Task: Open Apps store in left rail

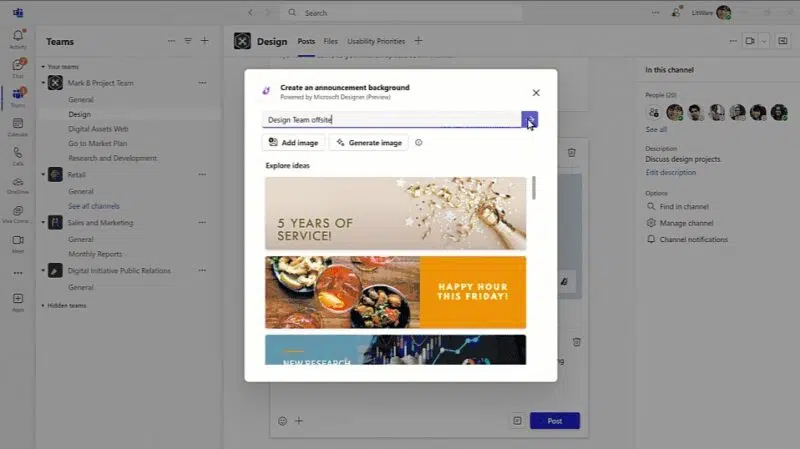Action: coord(18,302)
